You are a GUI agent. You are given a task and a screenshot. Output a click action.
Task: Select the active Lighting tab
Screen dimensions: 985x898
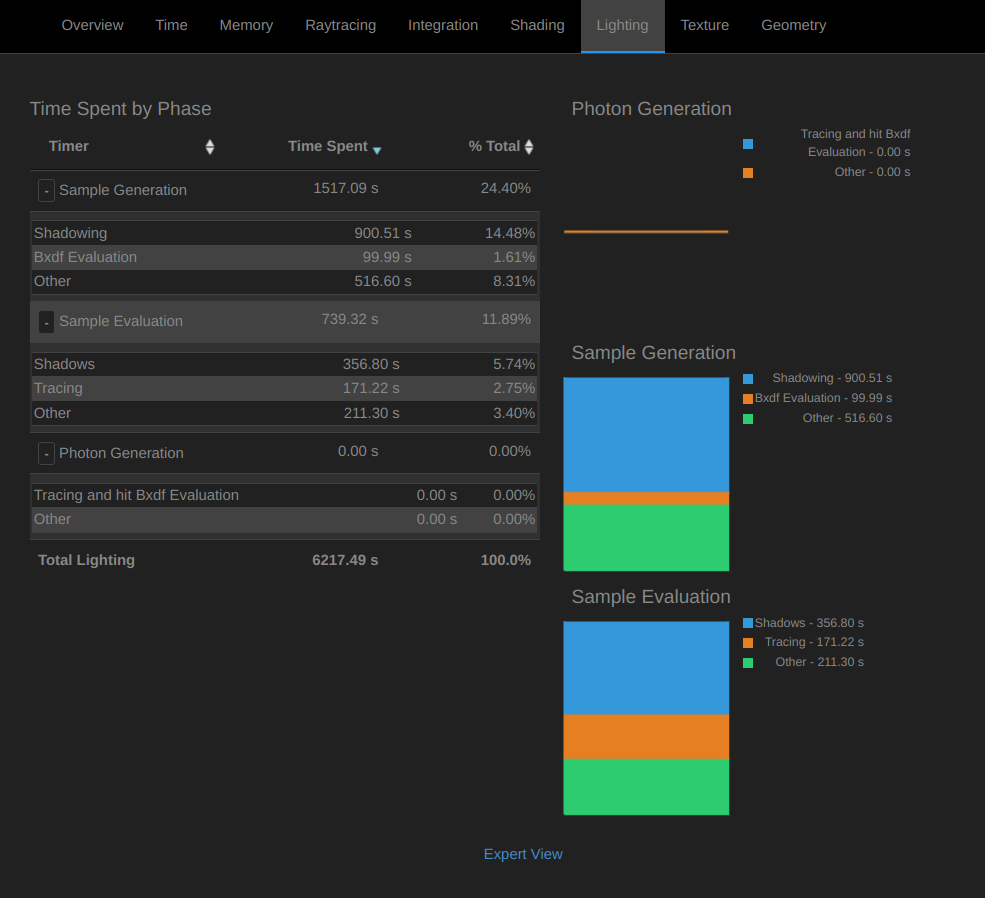(623, 25)
